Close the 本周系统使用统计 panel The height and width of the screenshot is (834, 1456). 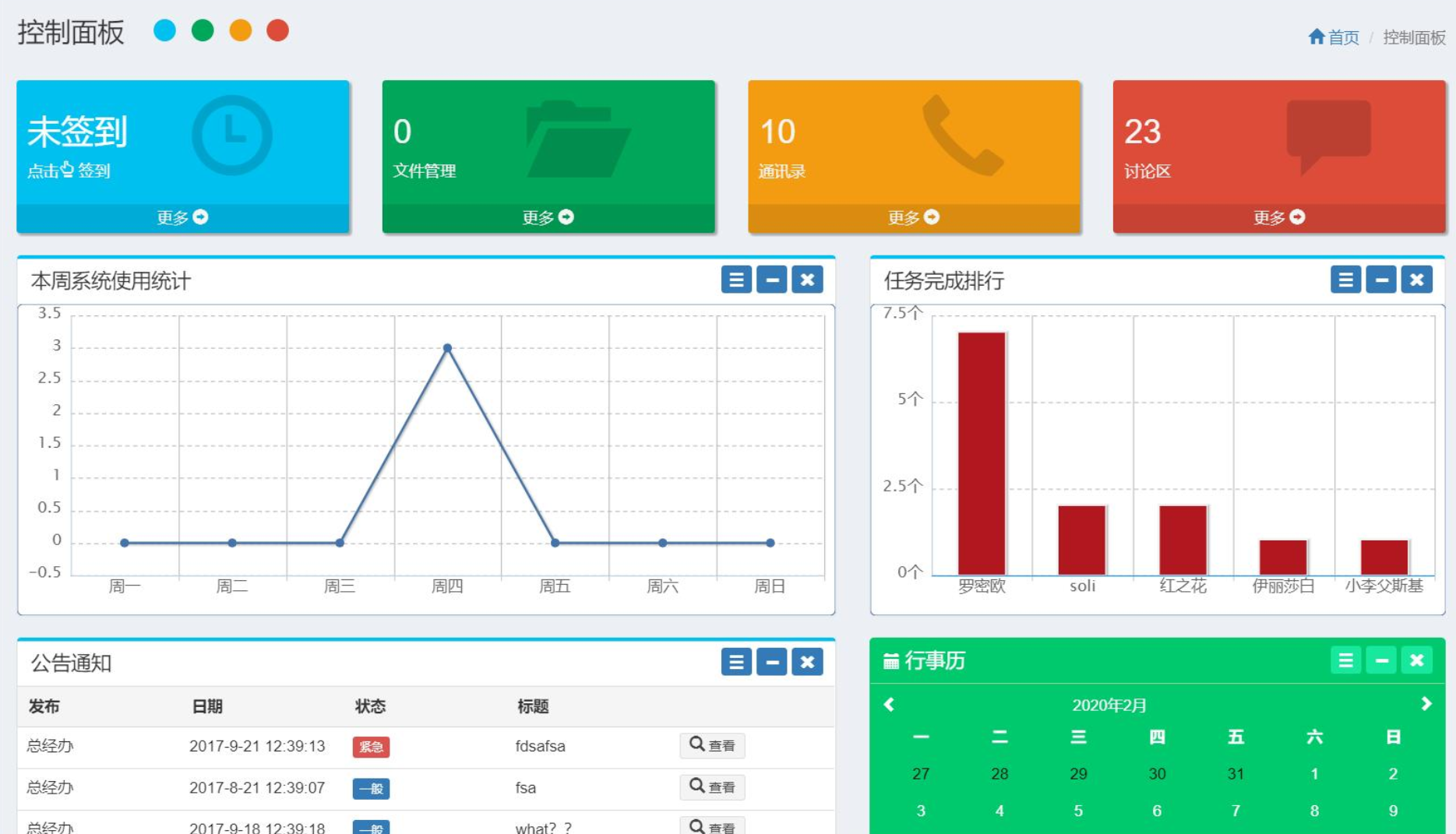tap(808, 280)
